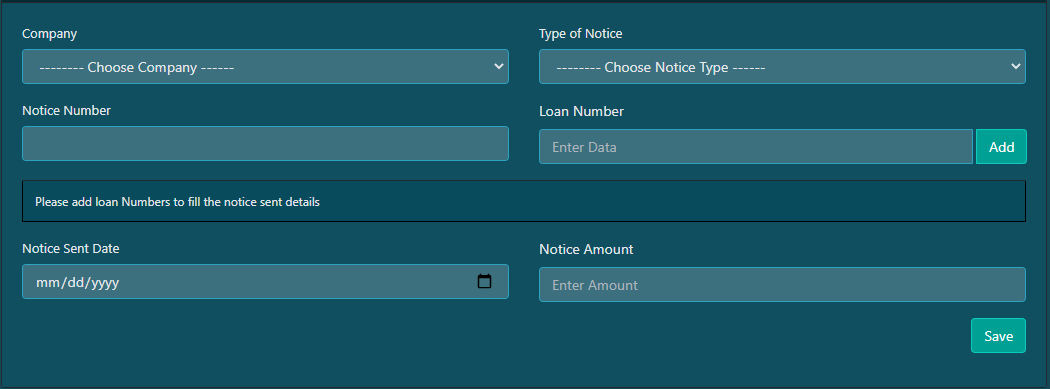Click the 'Please add loan Numbers' message banner

click(x=524, y=201)
